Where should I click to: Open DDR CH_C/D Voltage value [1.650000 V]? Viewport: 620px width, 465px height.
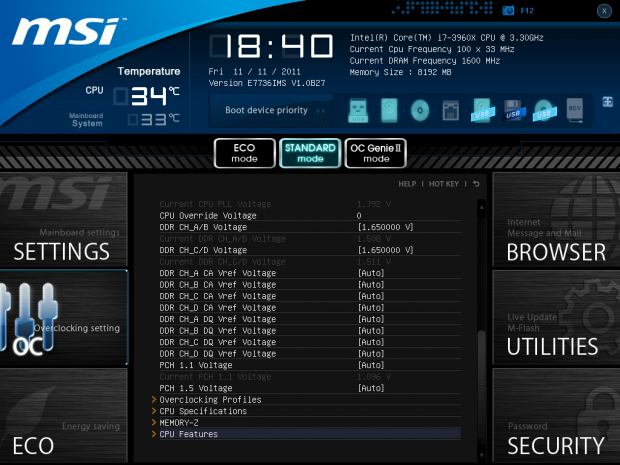386,250
